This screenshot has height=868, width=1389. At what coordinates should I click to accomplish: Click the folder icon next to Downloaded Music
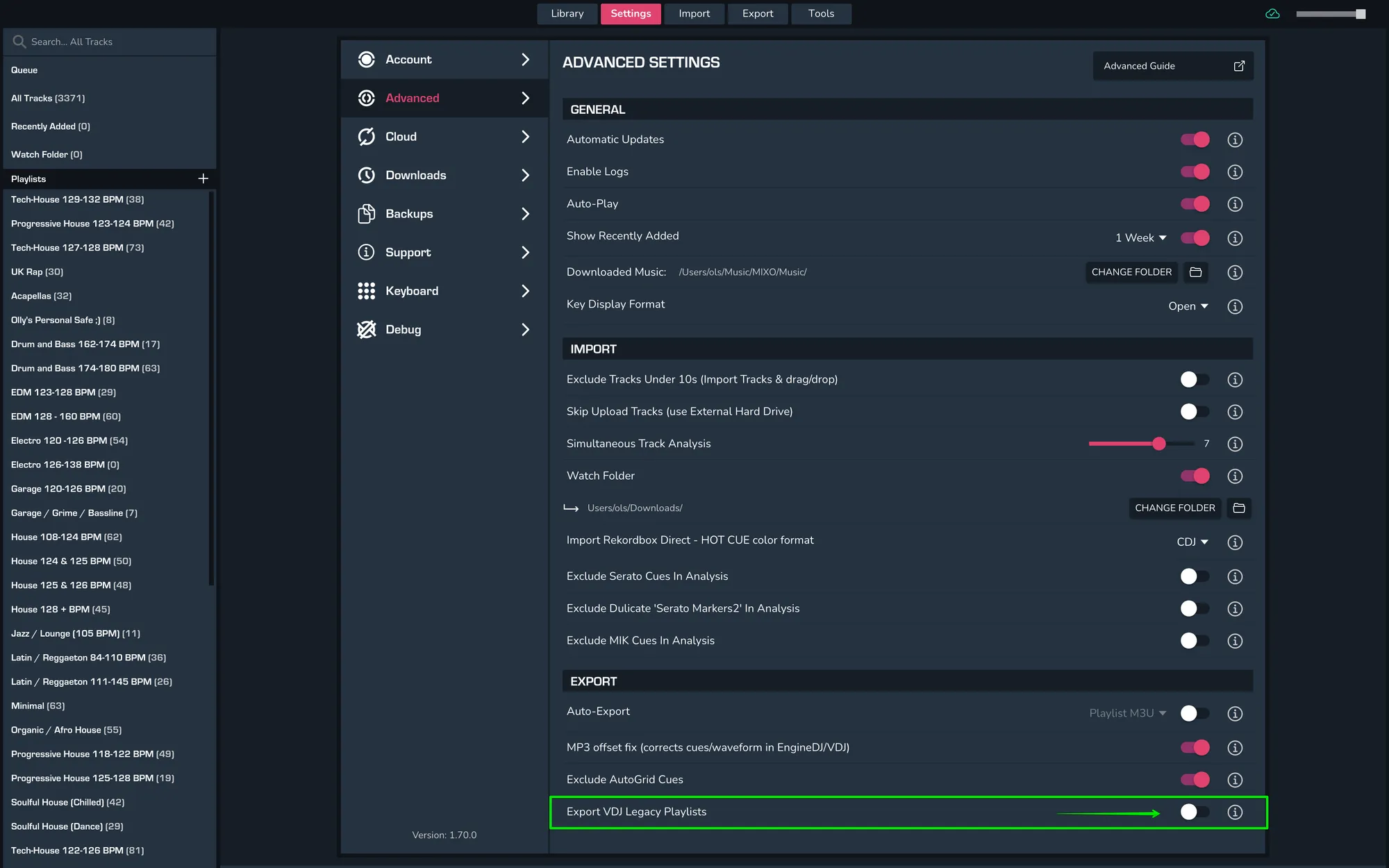pyautogui.click(x=1195, y=272)
